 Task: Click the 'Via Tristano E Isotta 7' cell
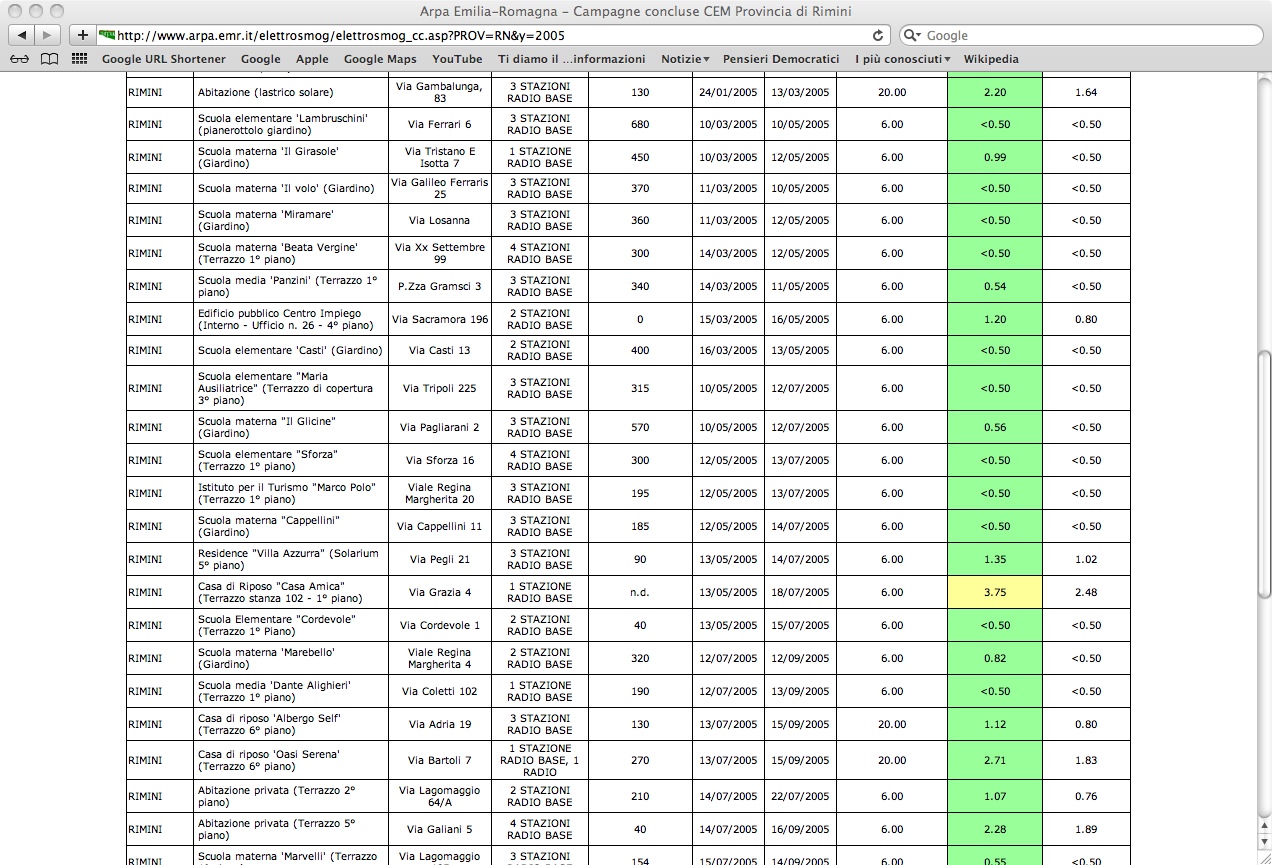point(440,157)
